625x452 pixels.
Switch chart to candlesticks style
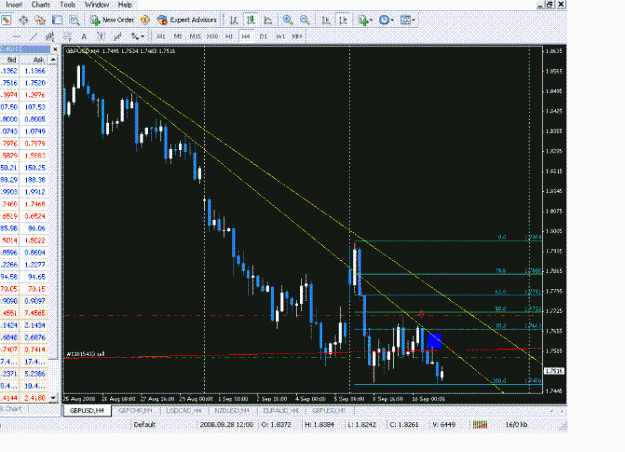pyautogui.click(x=251, y=20)
